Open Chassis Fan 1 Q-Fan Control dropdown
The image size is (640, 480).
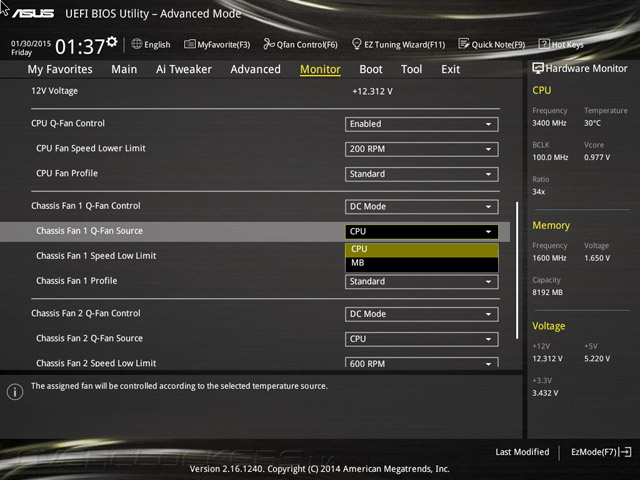coord(422,207)
